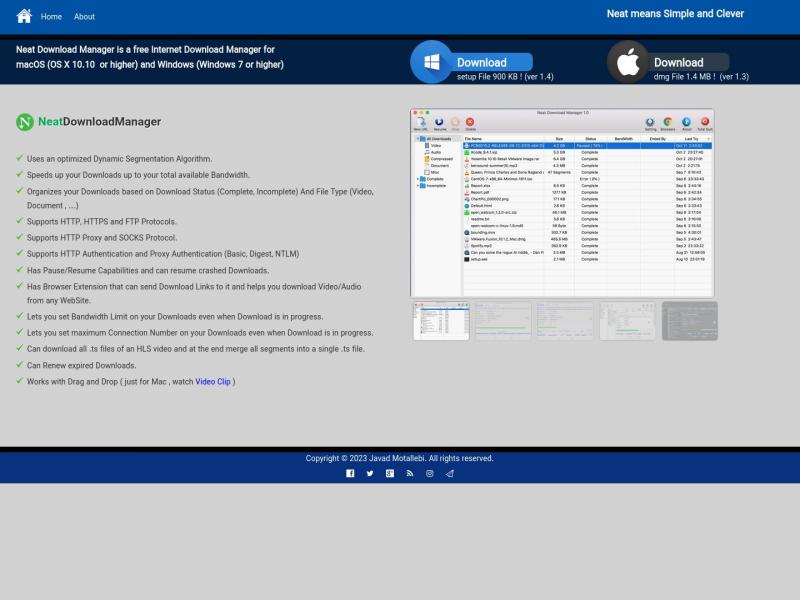The width and height of the screenshot is (800, 600).
Task: Click the 'dmg File 1.4 MB ! (ver 1.3)' caption
Action: click(701, 77)
